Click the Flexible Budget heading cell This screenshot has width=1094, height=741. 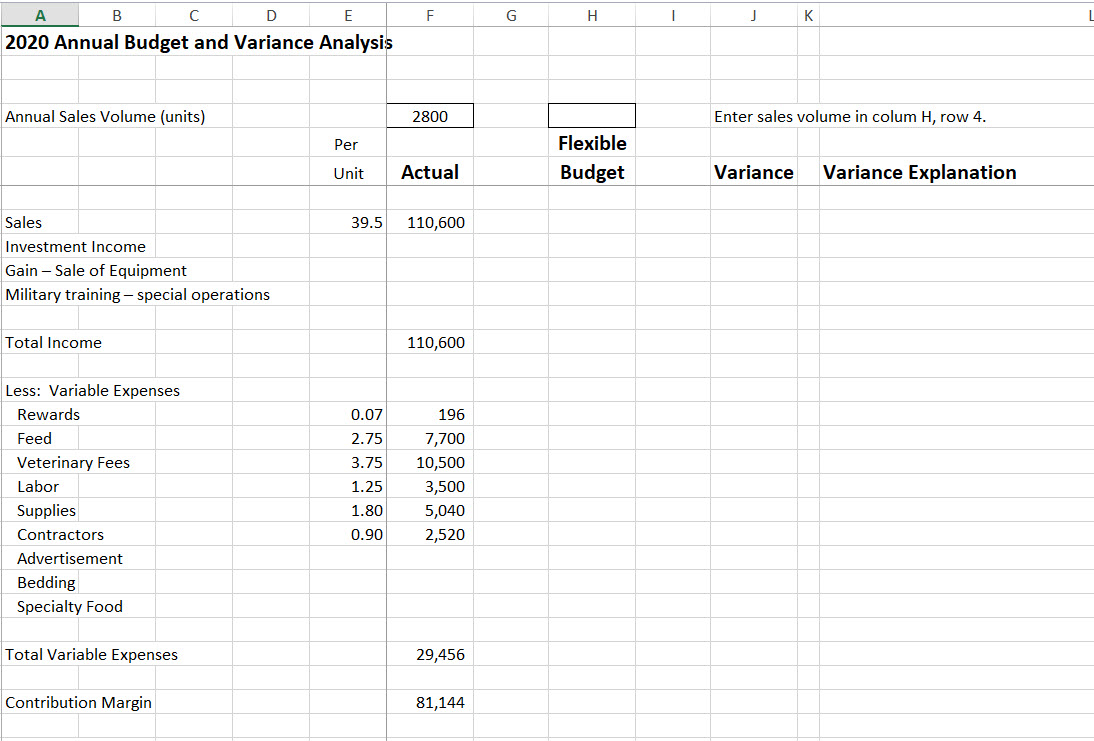coord(592,172)
